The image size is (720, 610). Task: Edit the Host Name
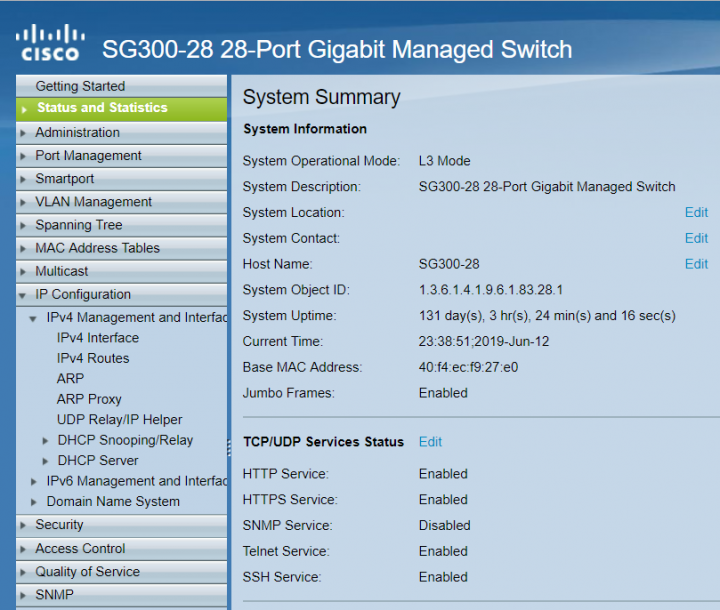point(696,264)
